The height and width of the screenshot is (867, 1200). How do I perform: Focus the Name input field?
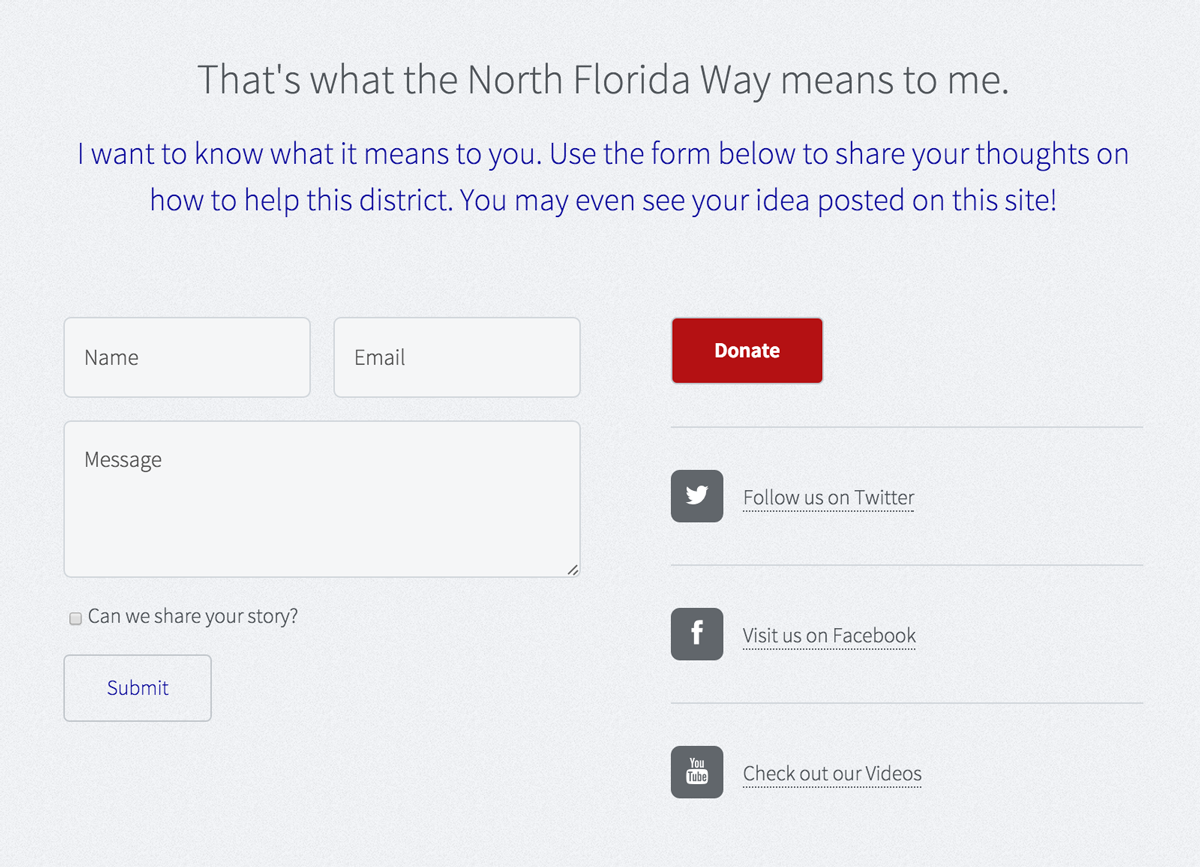[187, 357]
